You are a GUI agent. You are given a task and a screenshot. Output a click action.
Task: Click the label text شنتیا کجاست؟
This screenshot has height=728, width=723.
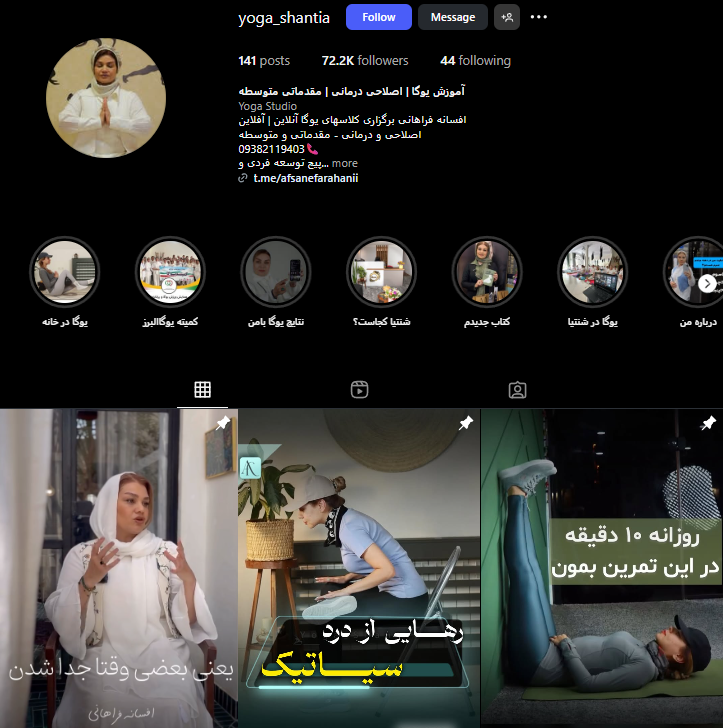381,322
